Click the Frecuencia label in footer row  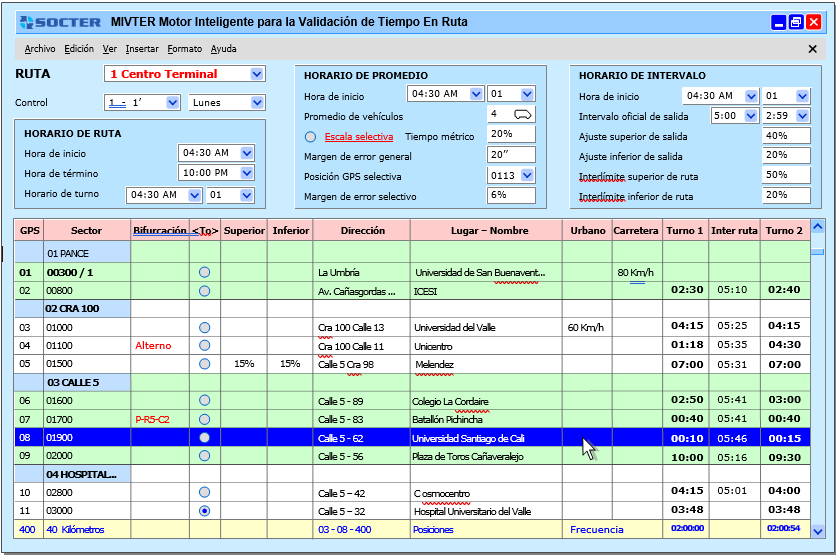pos(597,529)
